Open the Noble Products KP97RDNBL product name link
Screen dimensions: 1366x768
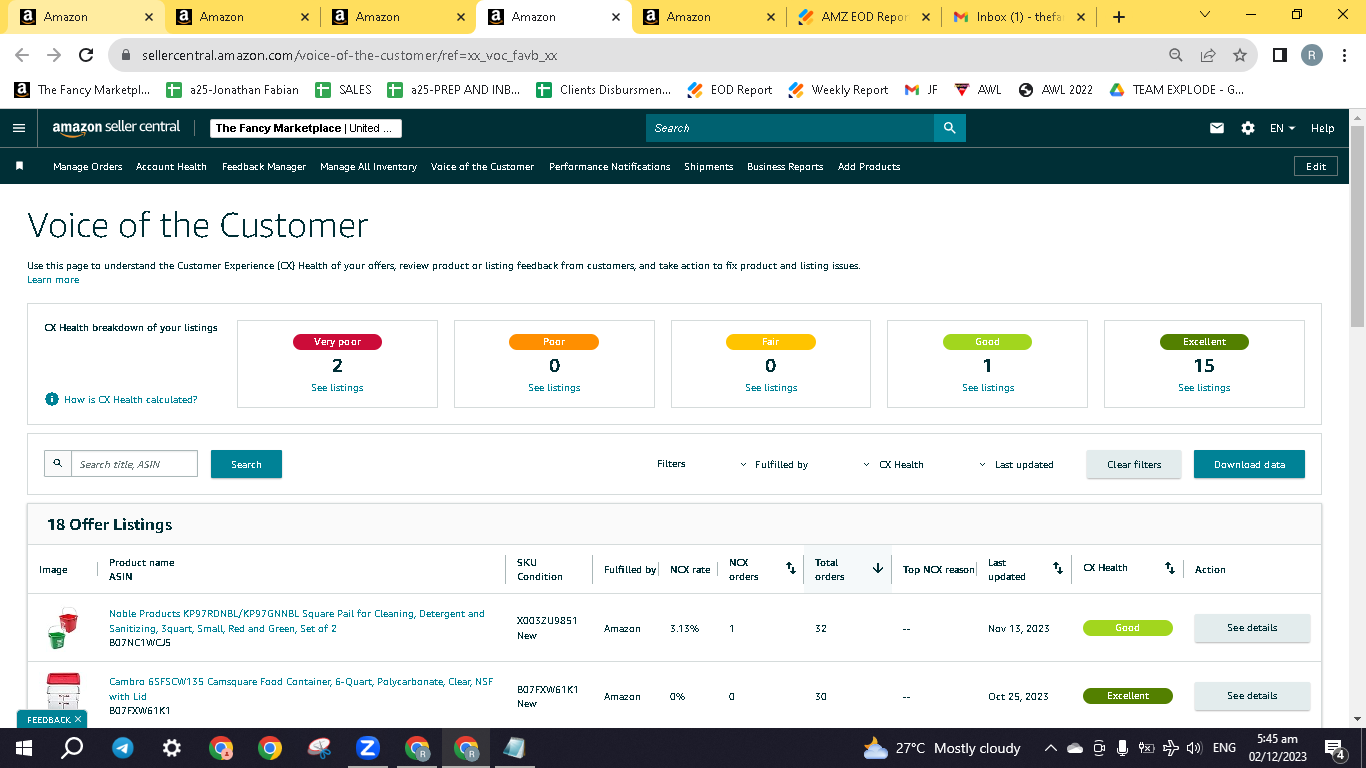pyautogui.click(x=297, y=621)
